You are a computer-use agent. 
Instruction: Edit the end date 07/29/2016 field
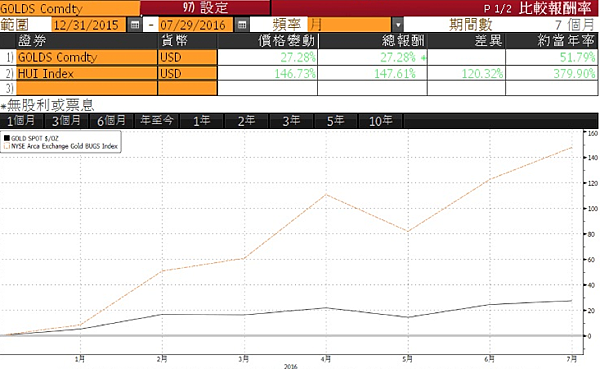pyautogui.click(x=195, y=25)
